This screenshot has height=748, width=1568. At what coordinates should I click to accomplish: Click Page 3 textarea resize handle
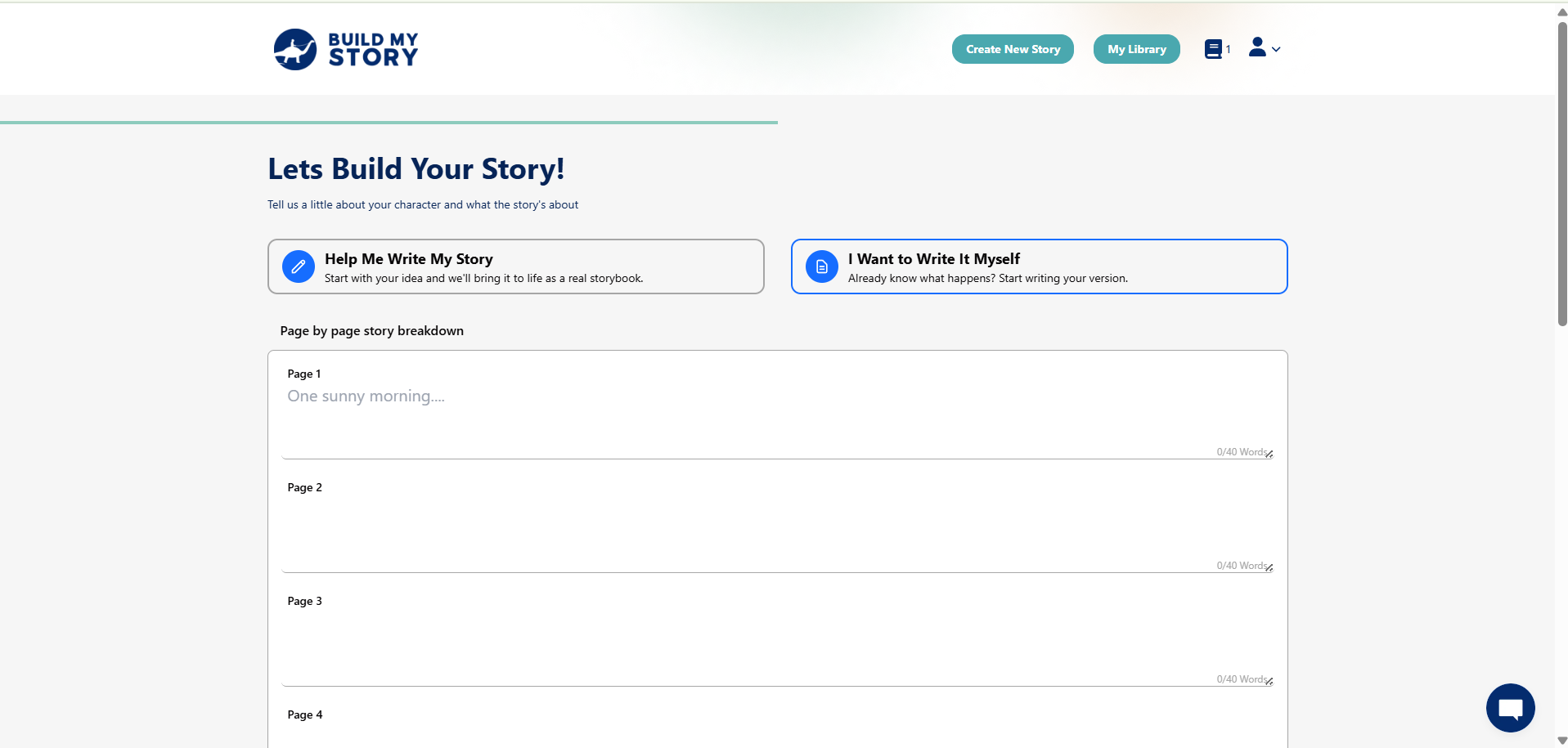[x=1269, y=682]
